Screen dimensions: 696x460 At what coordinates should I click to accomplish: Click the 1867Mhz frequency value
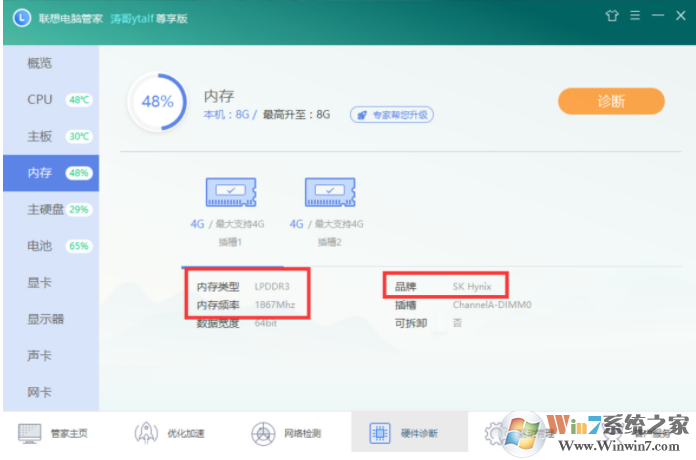275,305
